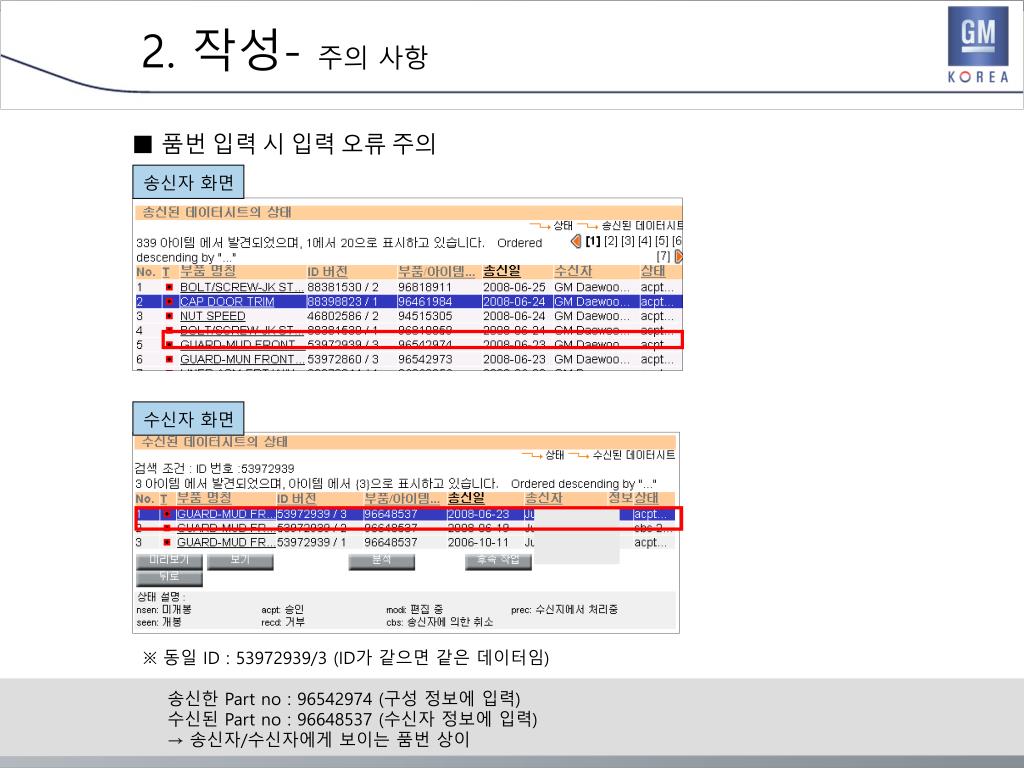The image size is (1024, 768).
Task: Click red icon in receiver row 53972939 / 1
Action: tap(167, 542)
